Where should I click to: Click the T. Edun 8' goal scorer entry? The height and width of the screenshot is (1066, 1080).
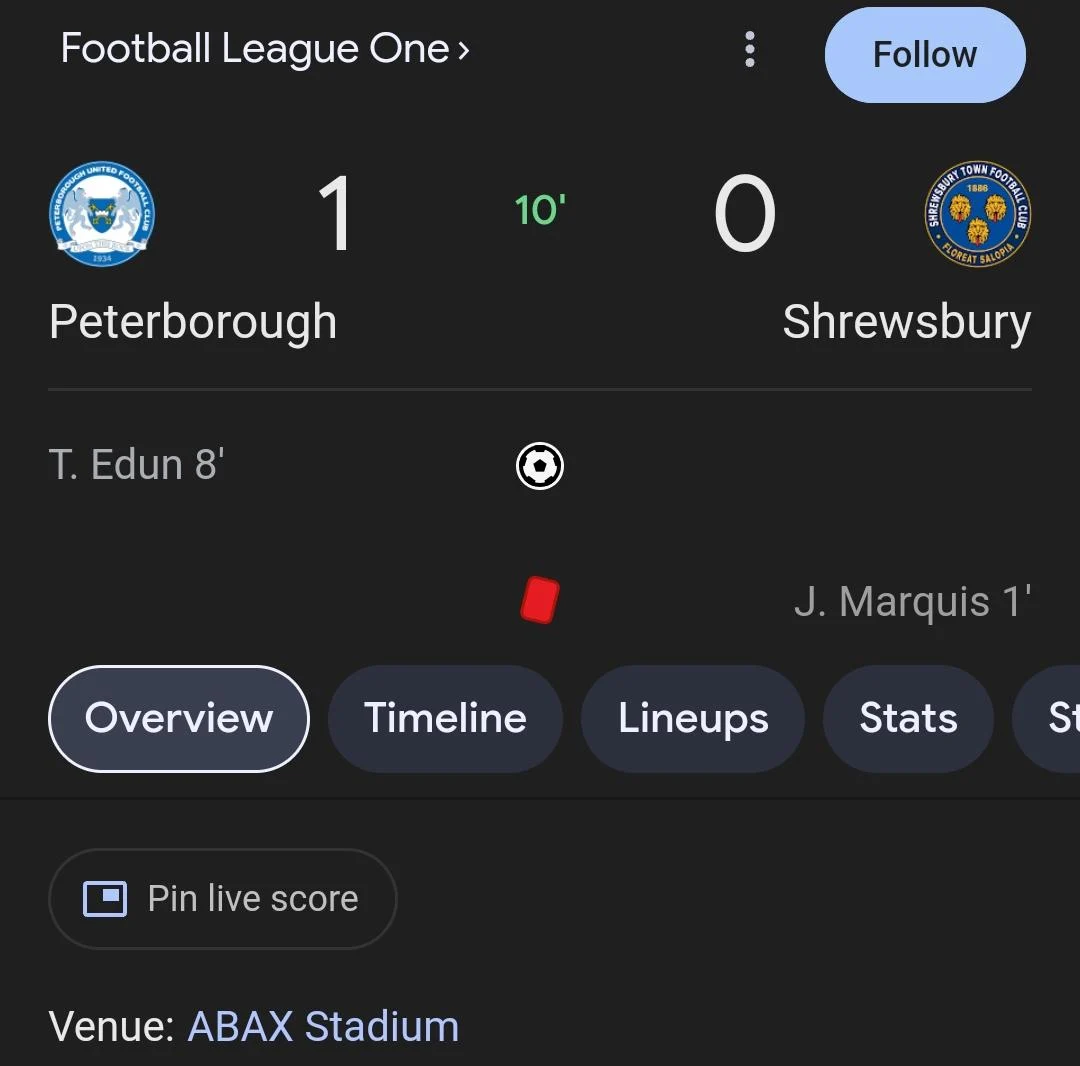pos(136,463)
